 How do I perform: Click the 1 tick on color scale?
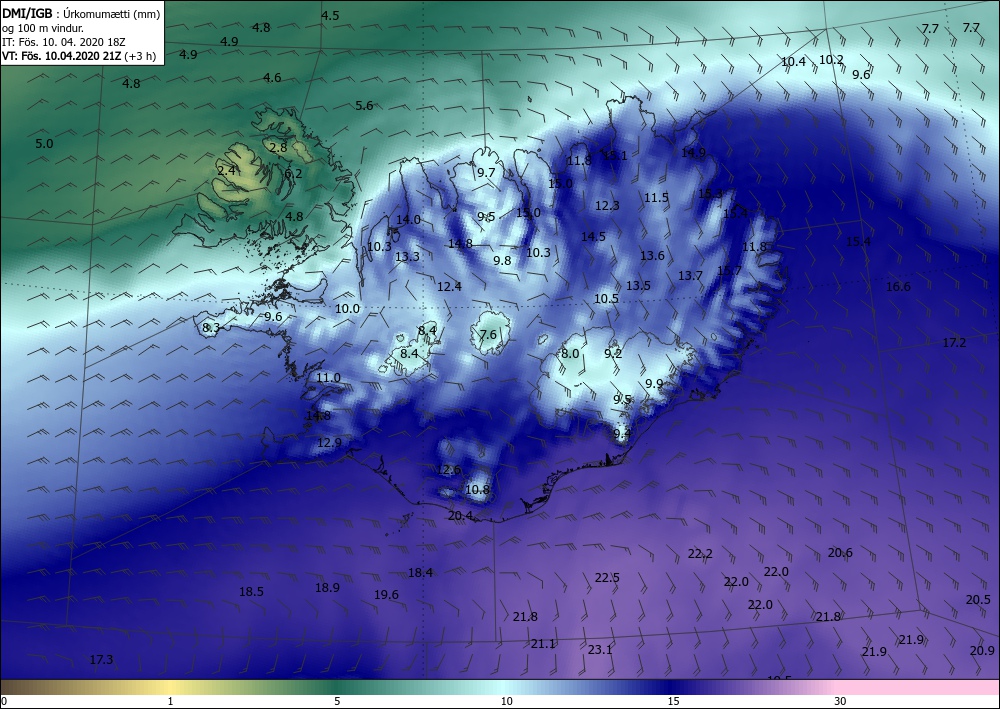point(170,701)
